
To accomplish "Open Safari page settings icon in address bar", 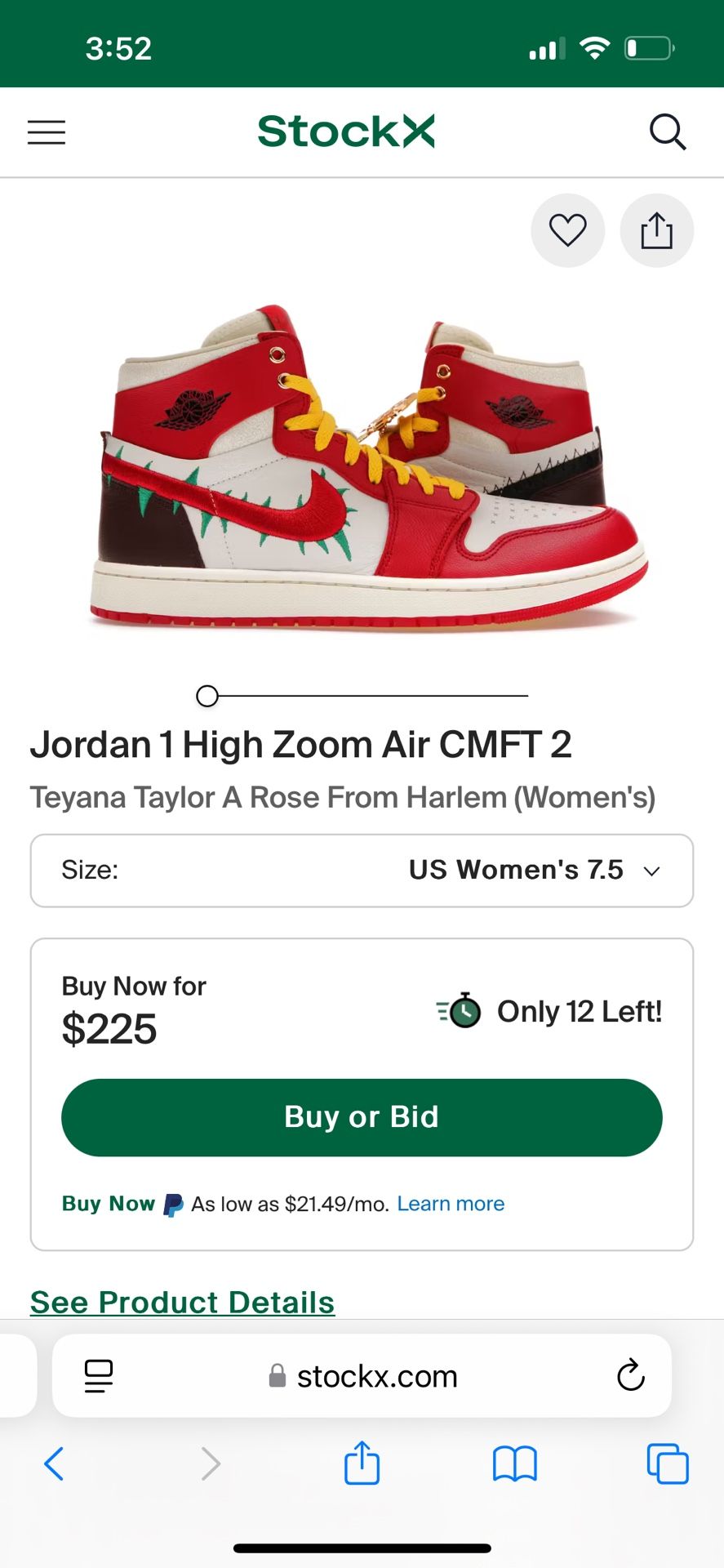I will point(99,1376).
